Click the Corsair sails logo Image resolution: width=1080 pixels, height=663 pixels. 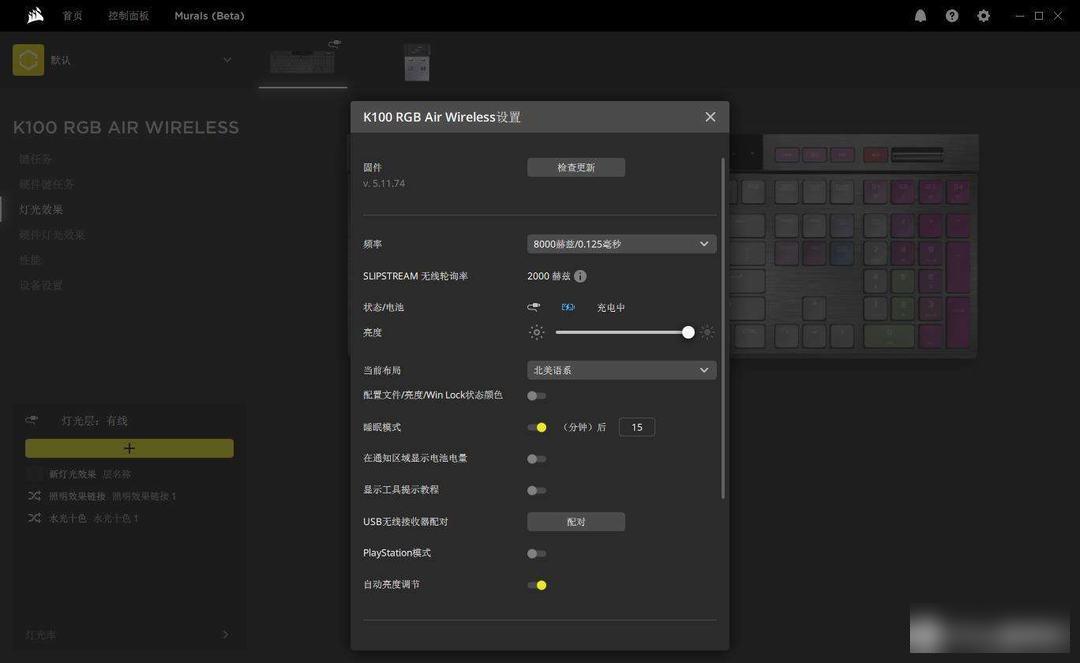[x=35, y=15]
